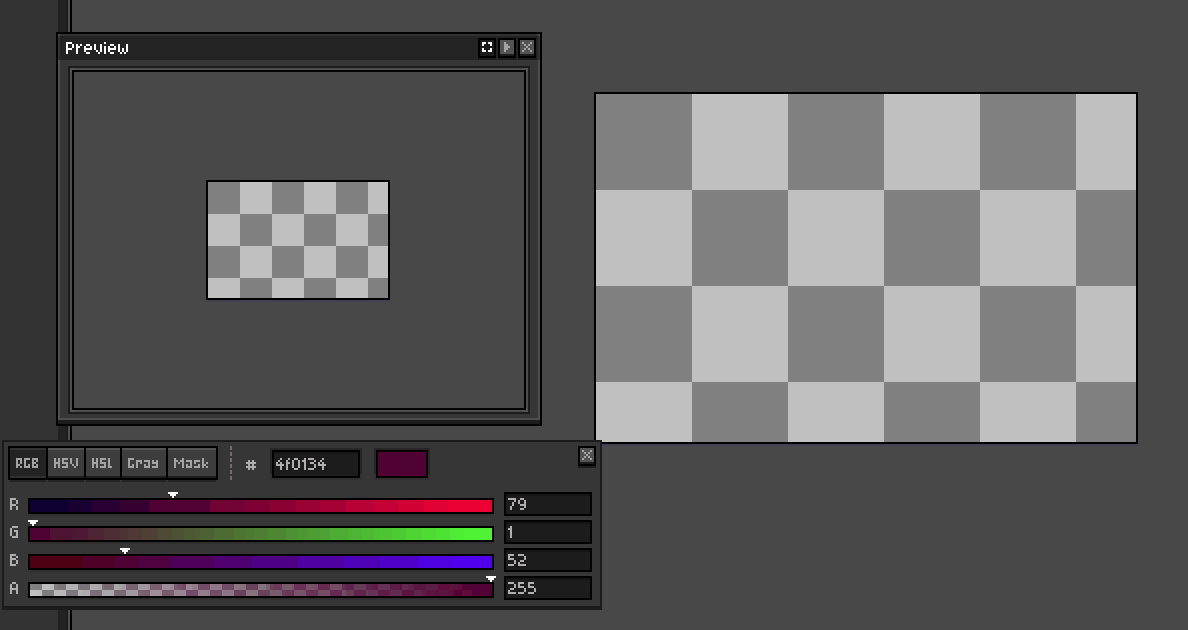Play animation in Preview window
This screenshot has width=1188, height=630.
pos(507,48)
